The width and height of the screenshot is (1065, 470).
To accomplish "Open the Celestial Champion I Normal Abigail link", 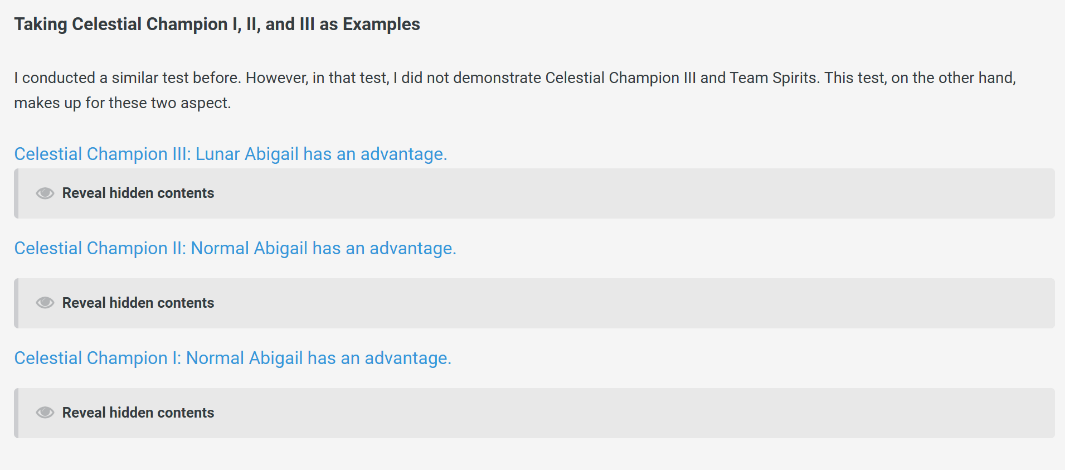I will pos(232,358).
